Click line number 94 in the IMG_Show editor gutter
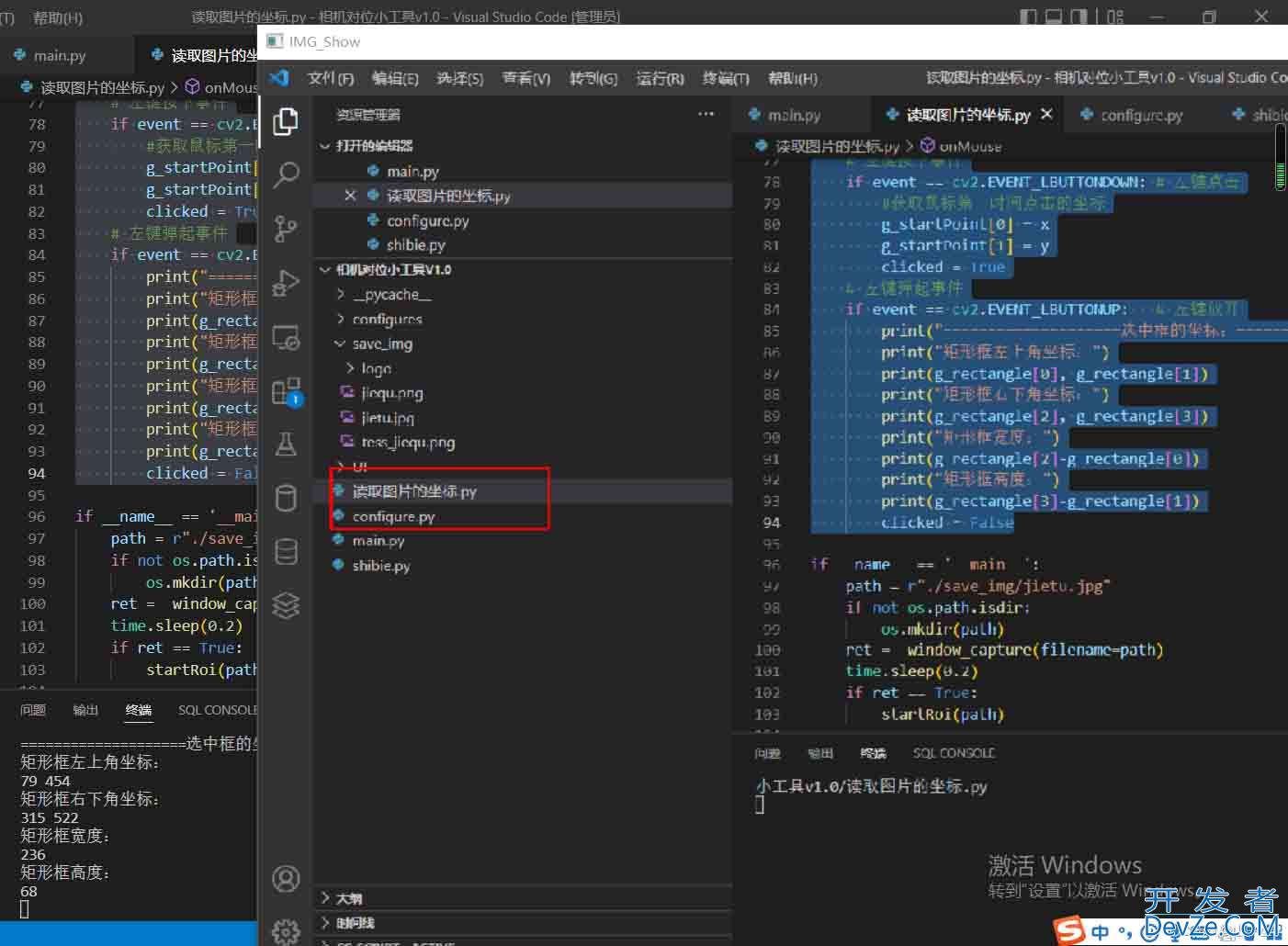The width and height of the screenshot is (1288, 946). tap(771, 523)
